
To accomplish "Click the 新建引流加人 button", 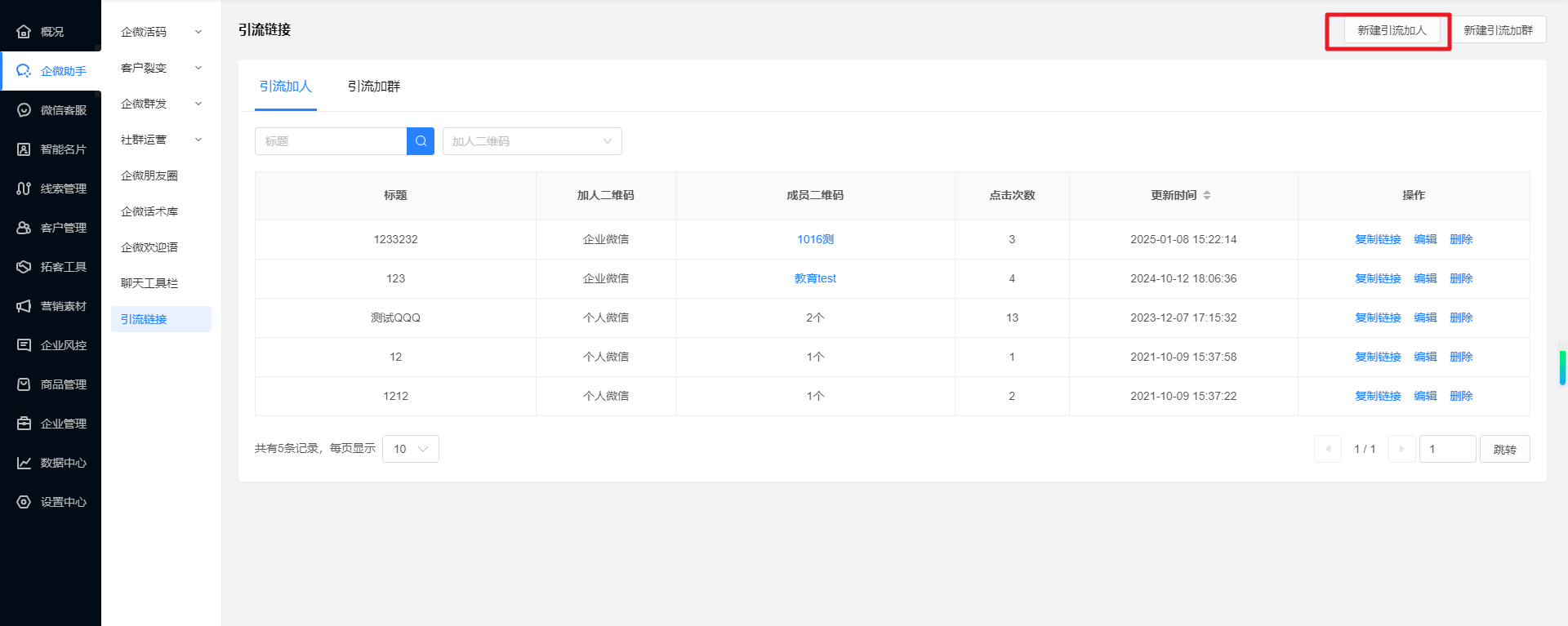I will pos(1392,30).
